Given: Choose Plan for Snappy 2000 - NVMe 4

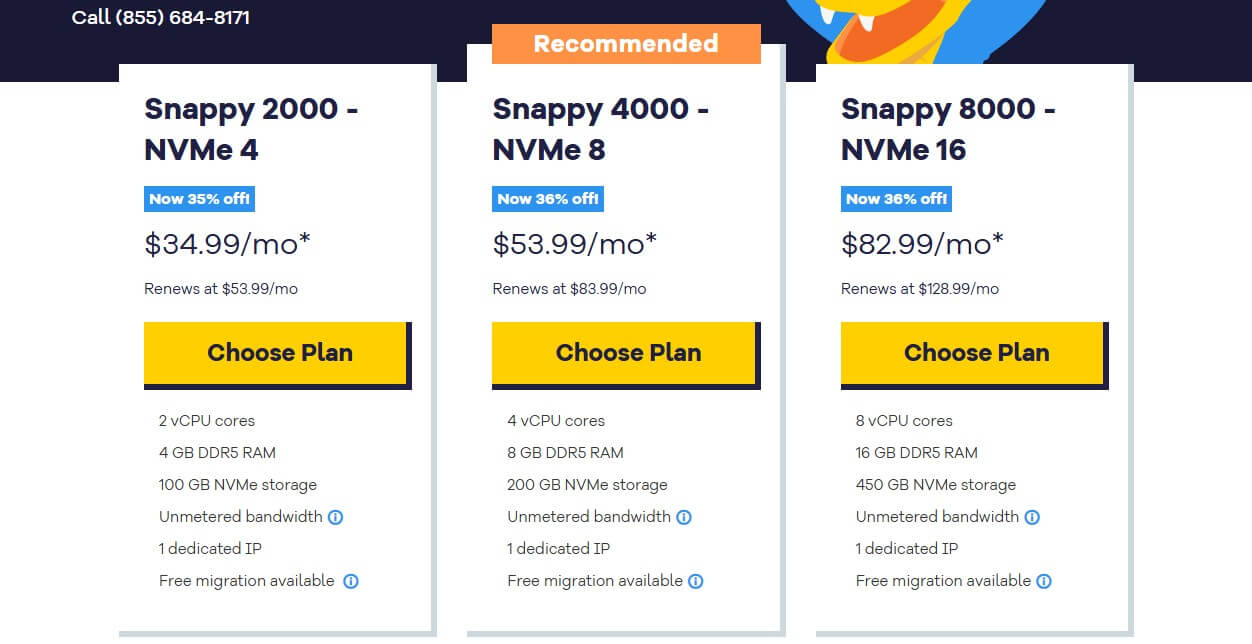Looking at the screenshot, I should [x=278, y=353].
